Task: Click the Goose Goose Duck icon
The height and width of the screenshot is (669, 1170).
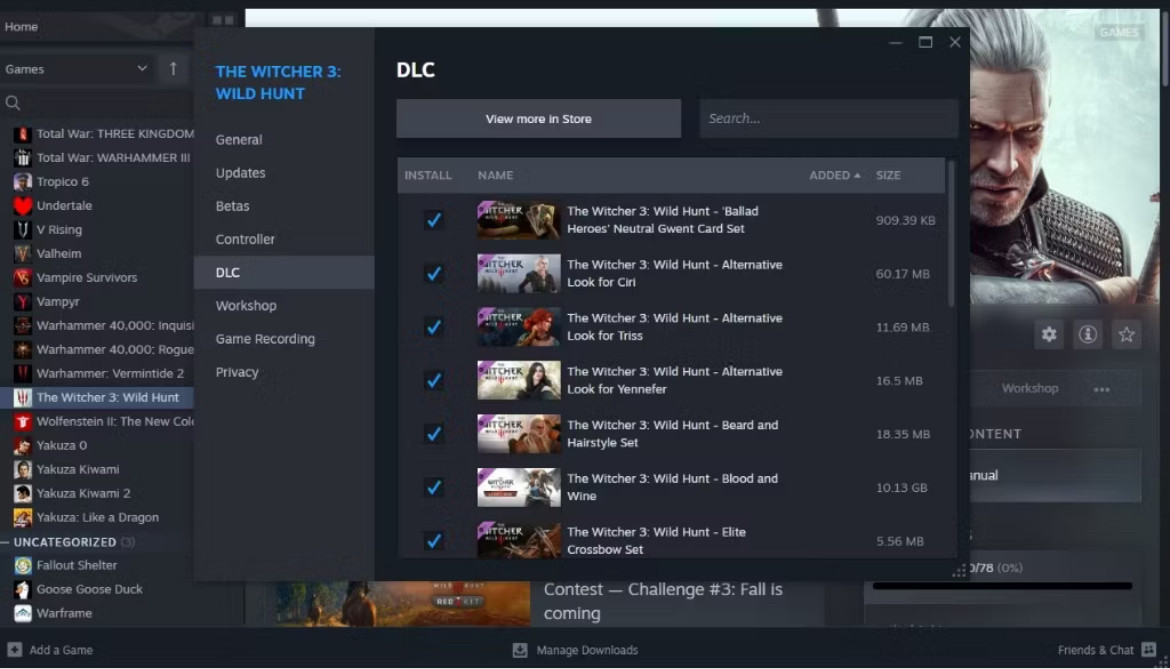Action: click(22, 589)
